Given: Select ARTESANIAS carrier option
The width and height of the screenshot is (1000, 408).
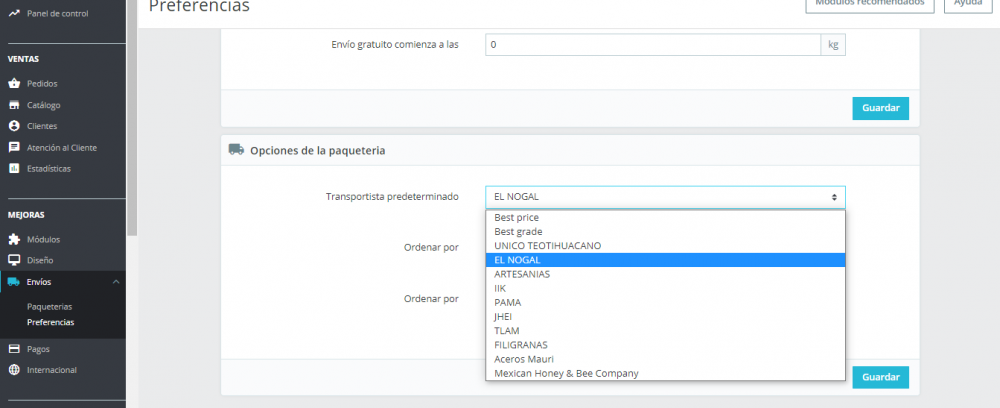Looking at the screenshot, I should click(665, 274).
